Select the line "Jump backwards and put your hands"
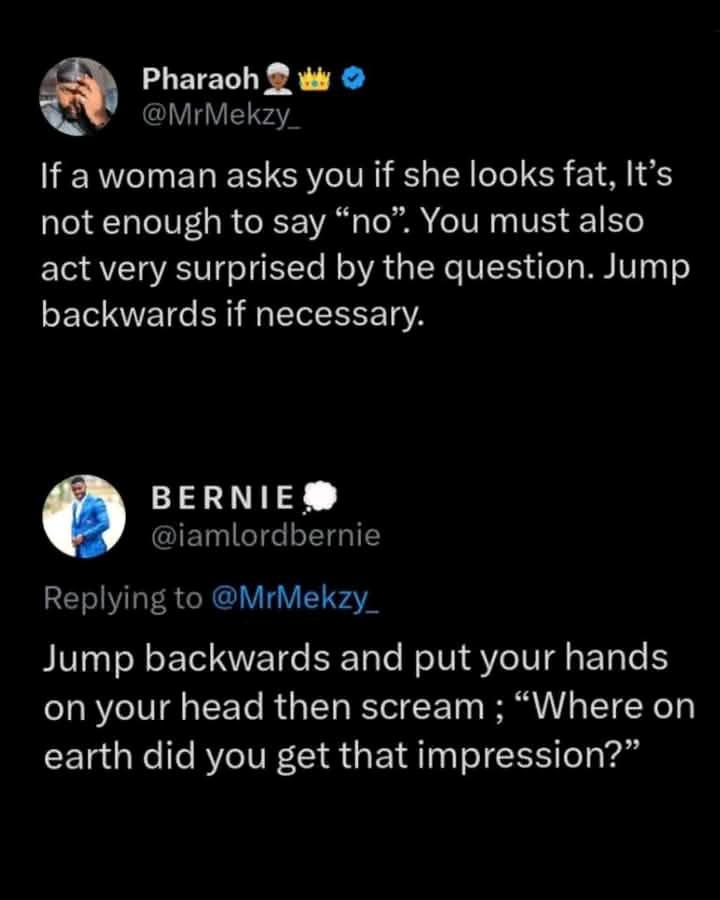This screenshot has width=720, height=900. click(355, 659)
